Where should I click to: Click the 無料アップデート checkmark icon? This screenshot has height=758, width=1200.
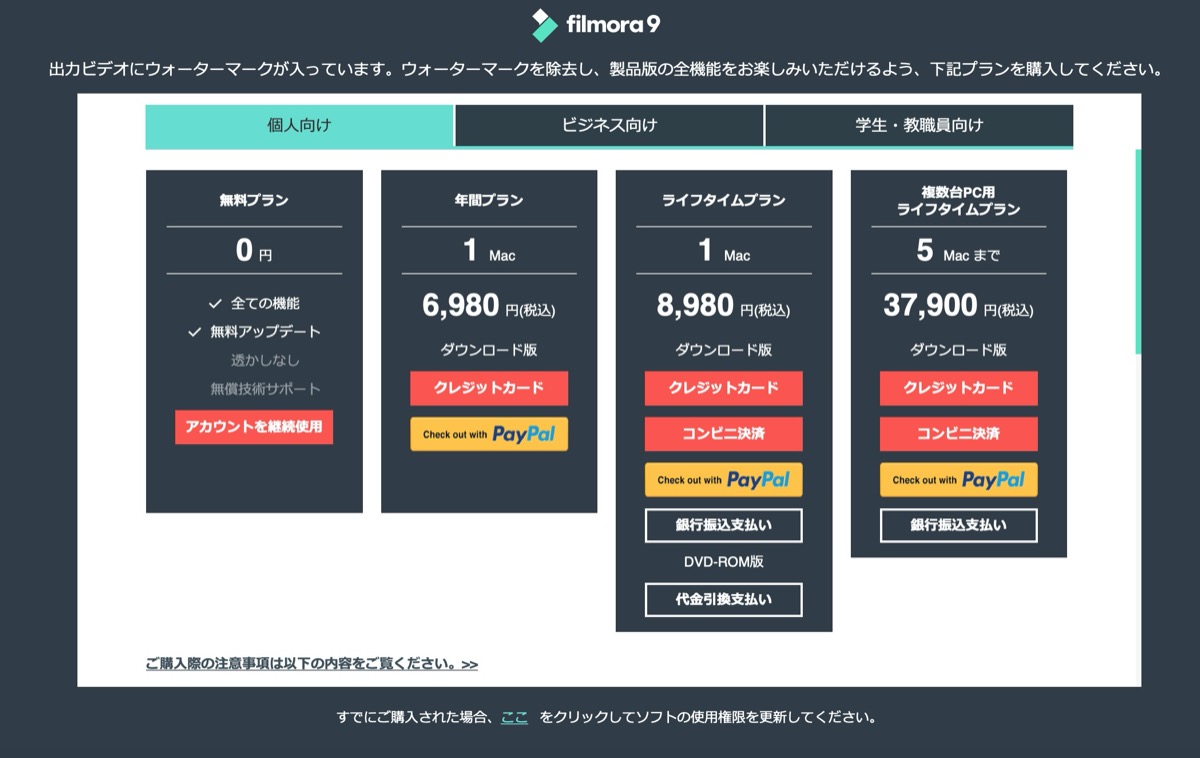pos(194,332)
